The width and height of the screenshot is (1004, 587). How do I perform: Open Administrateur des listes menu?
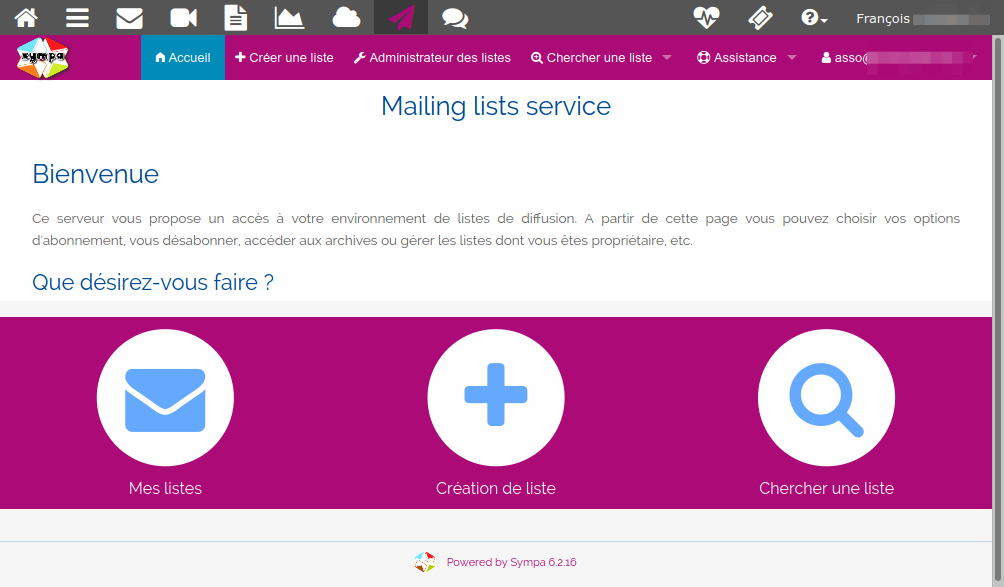click(x=432, y=58)
